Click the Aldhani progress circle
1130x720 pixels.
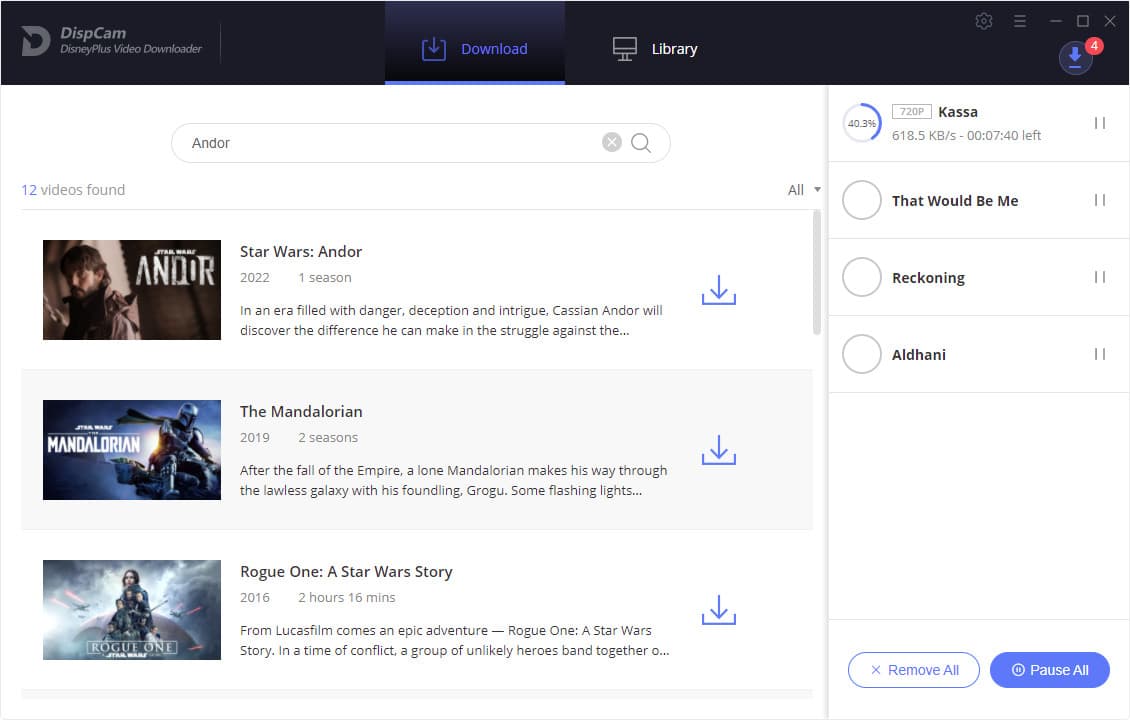(x=862, y=354)
